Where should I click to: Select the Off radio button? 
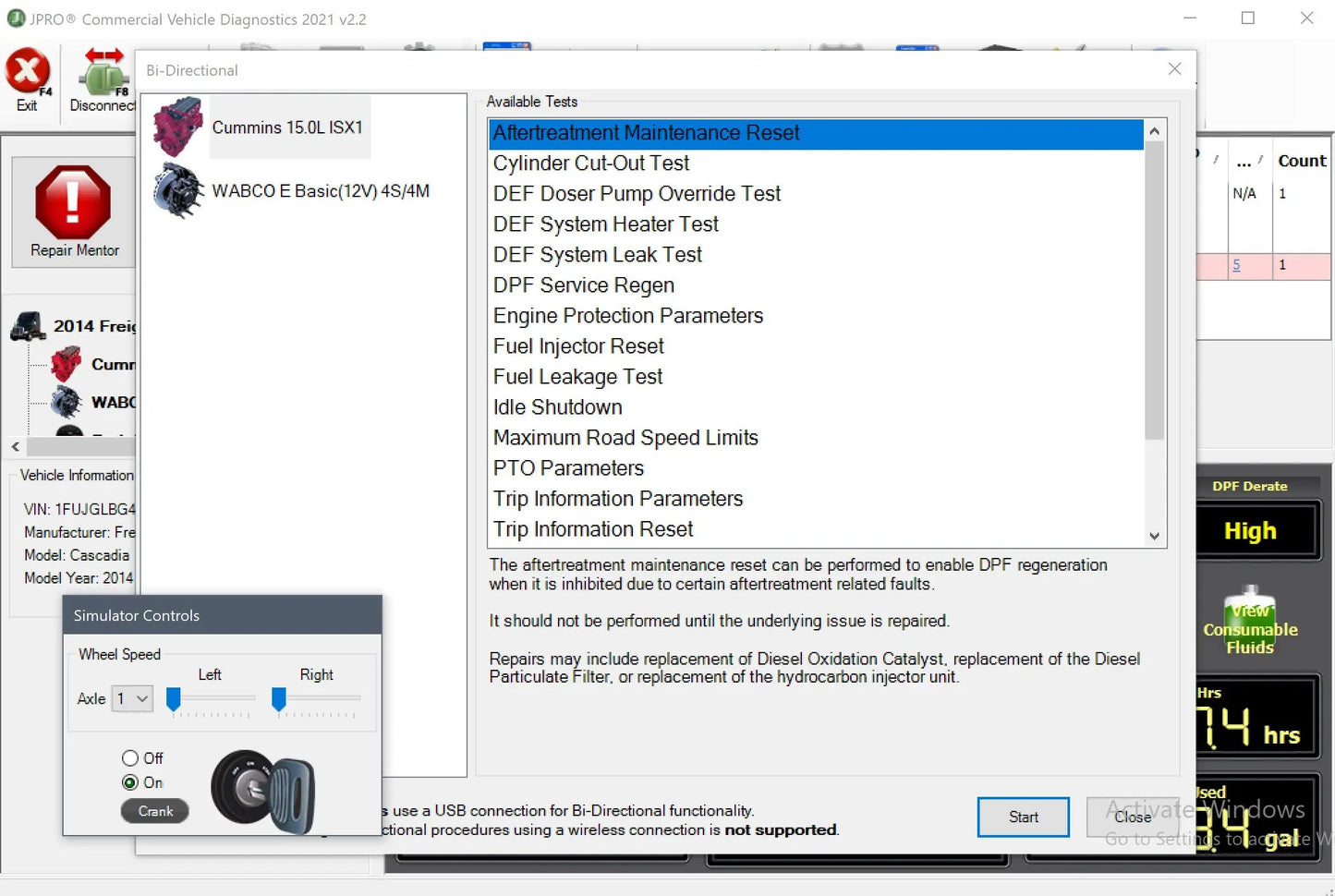[x=130, y=757]
